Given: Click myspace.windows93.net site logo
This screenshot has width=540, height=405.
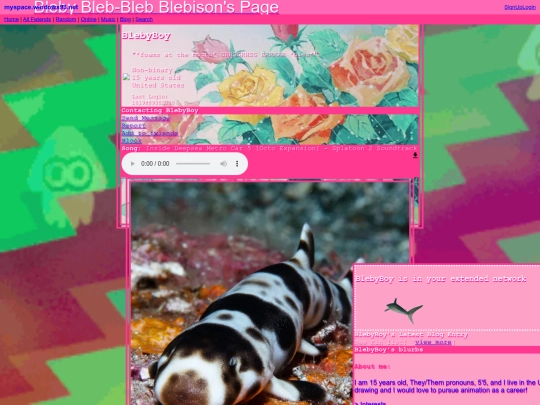Looking at the screenshot, I should click(x=41, y=7).
